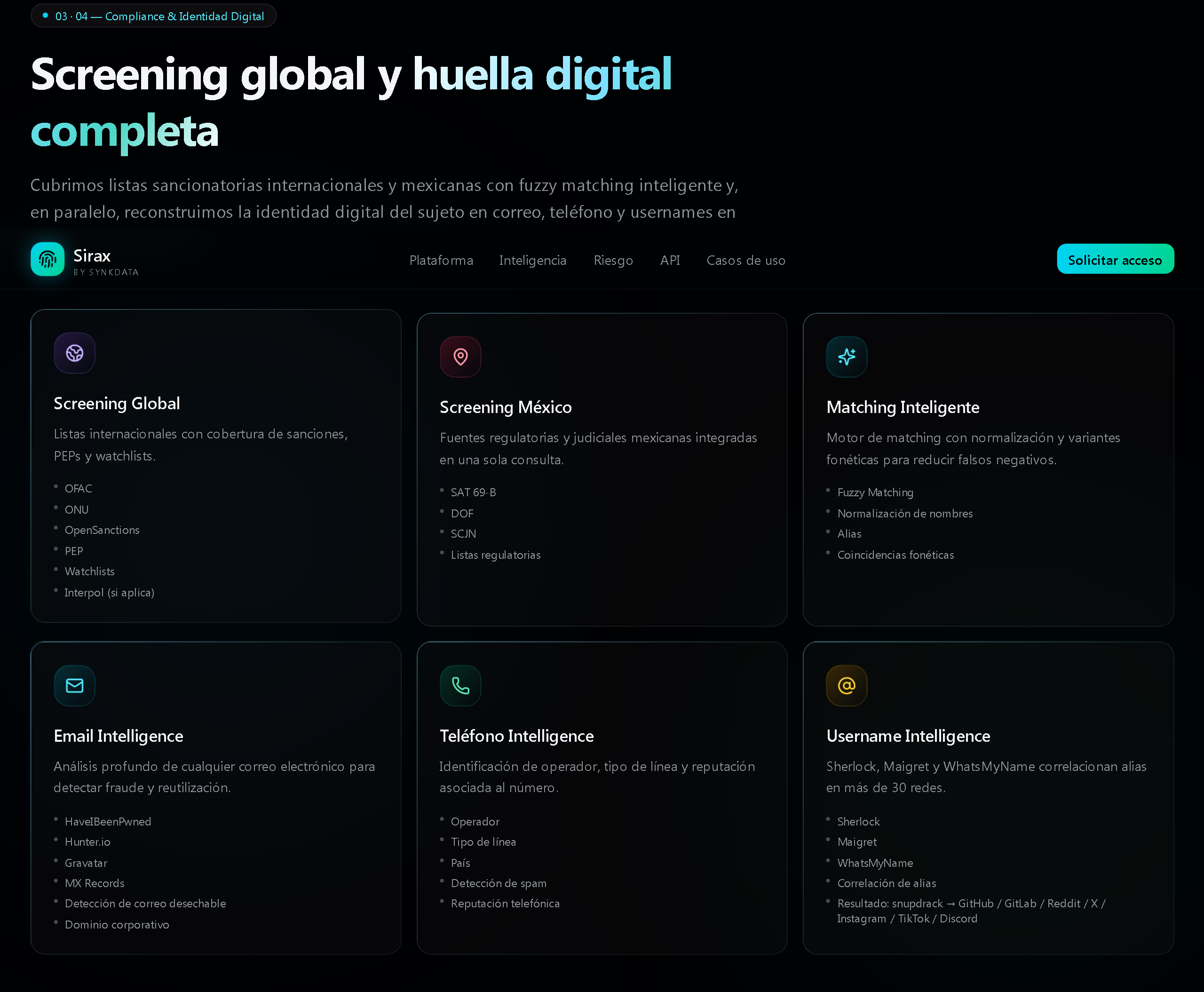Open the API navigation link

(x=670, y=261)
